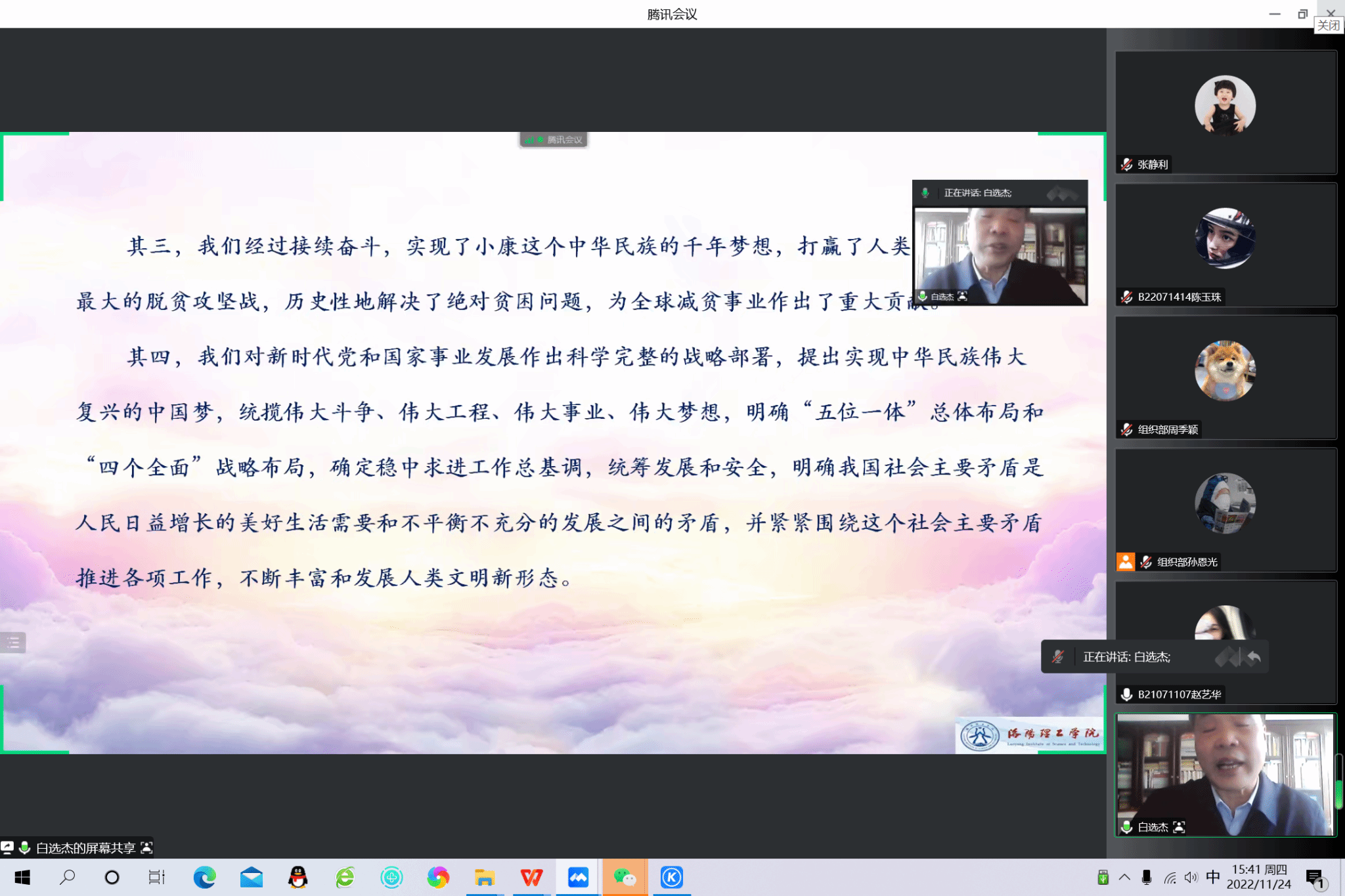Switch to Tencent Meeting taskbar icon

(578, 877)
